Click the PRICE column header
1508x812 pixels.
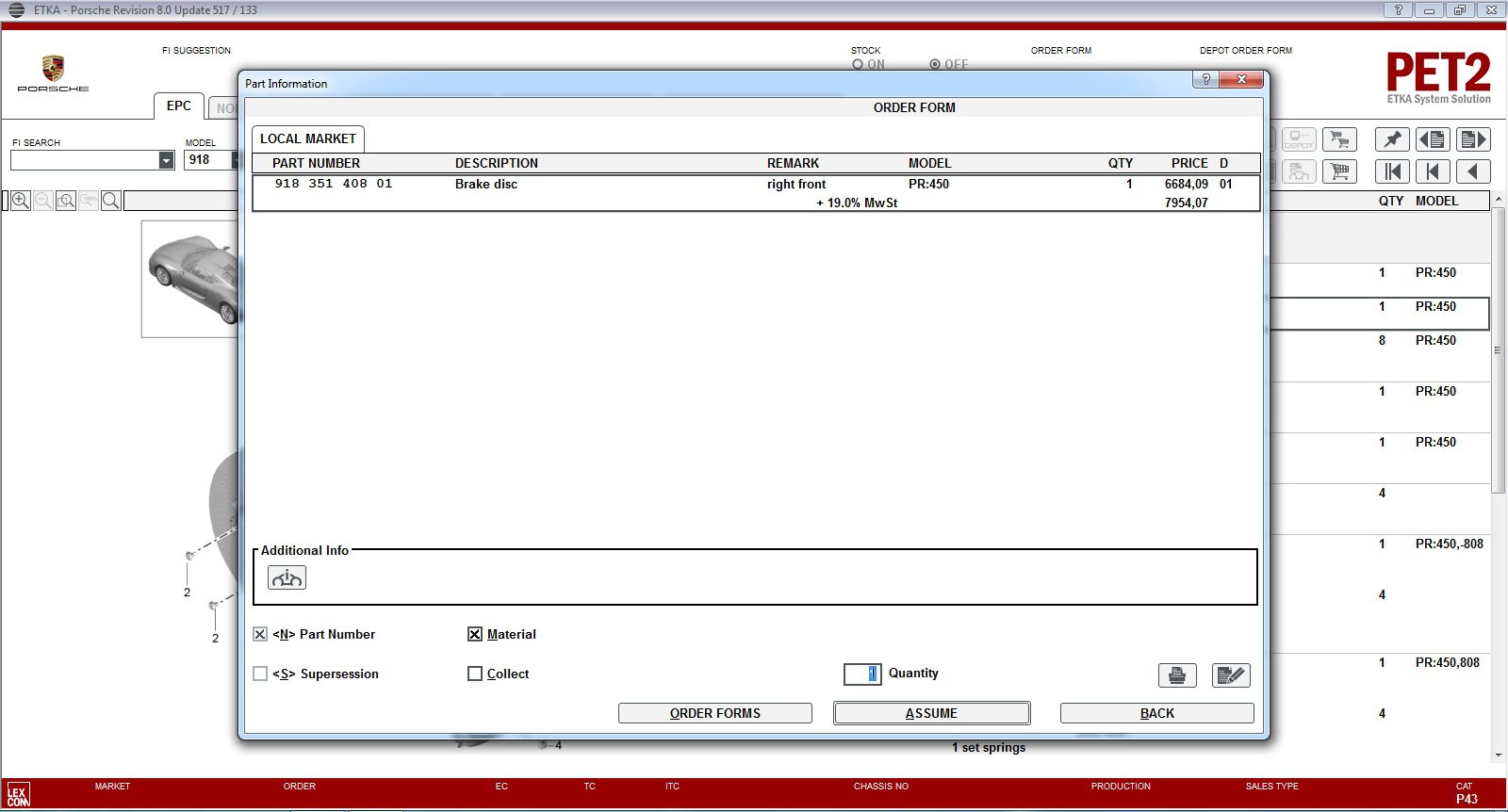click(x=1189, y=163)
